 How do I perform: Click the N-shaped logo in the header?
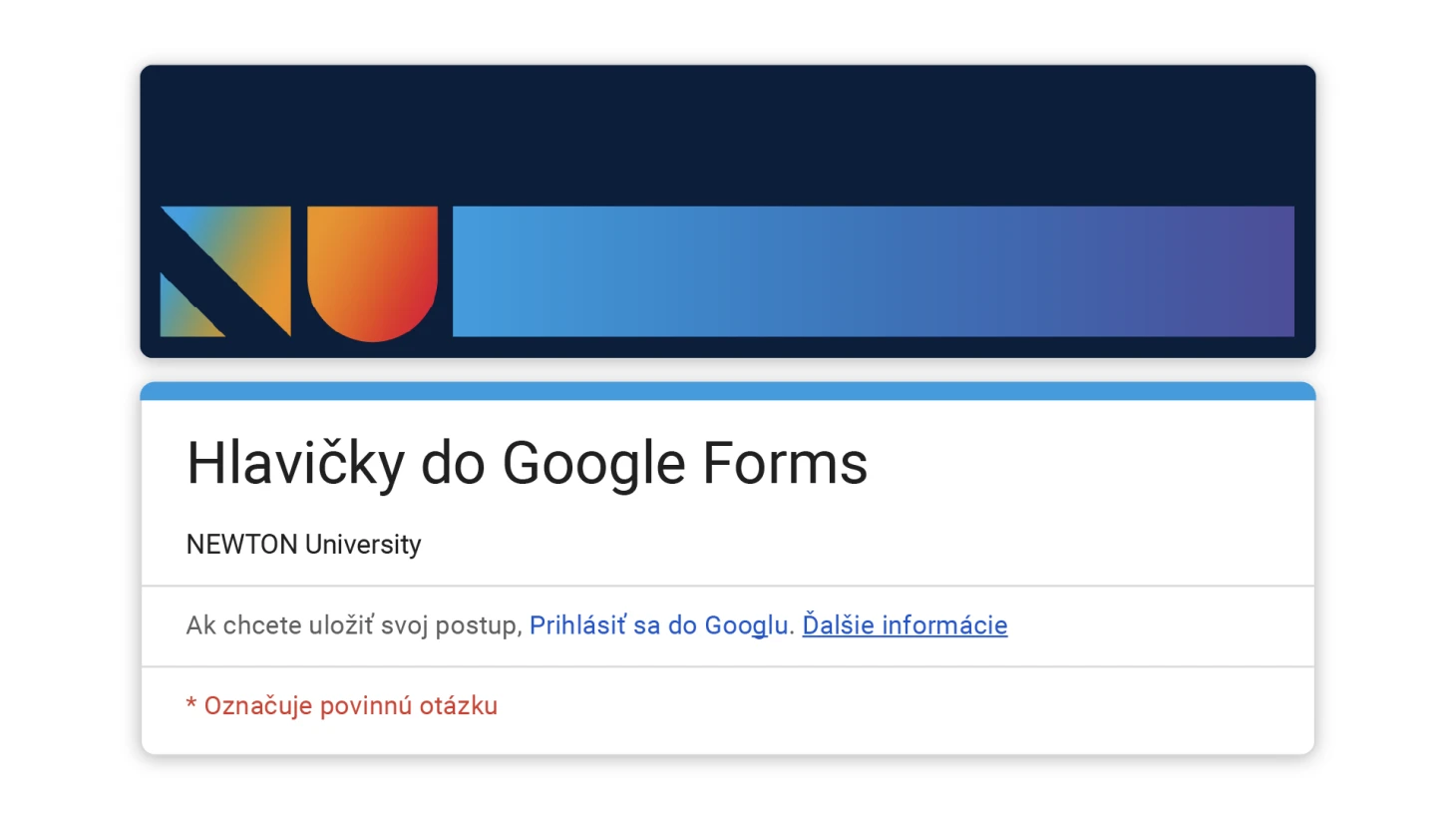coord(225,271)
